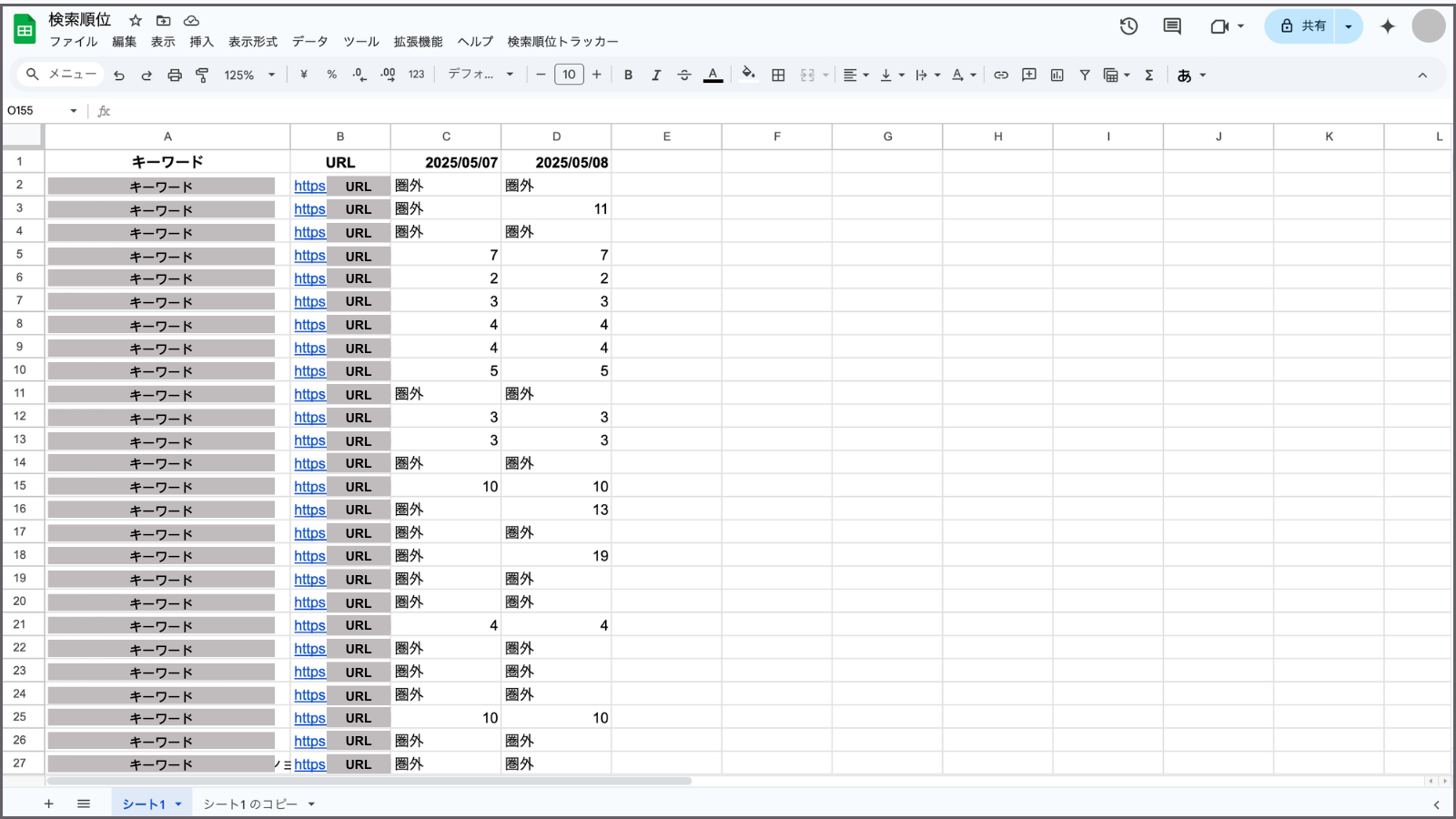Open the text color picker
Screen dimensions: 1456x819
pos(713,75)
